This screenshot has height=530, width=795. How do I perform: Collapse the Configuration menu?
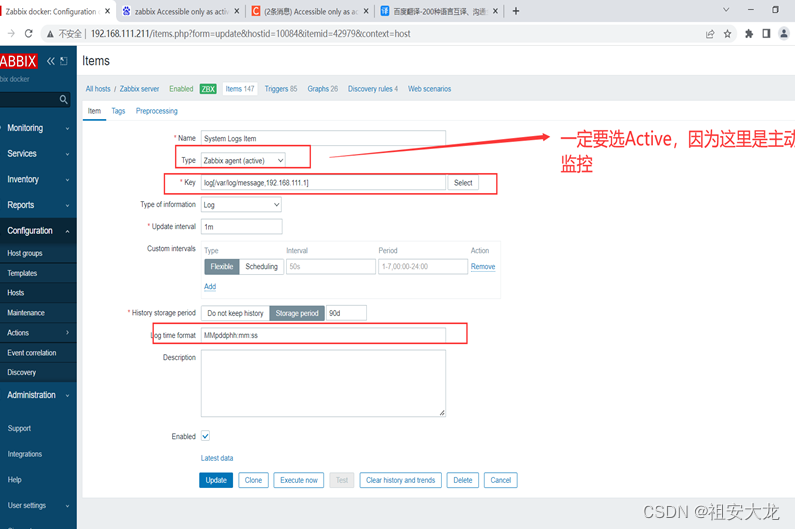click(x=38, y=230)
